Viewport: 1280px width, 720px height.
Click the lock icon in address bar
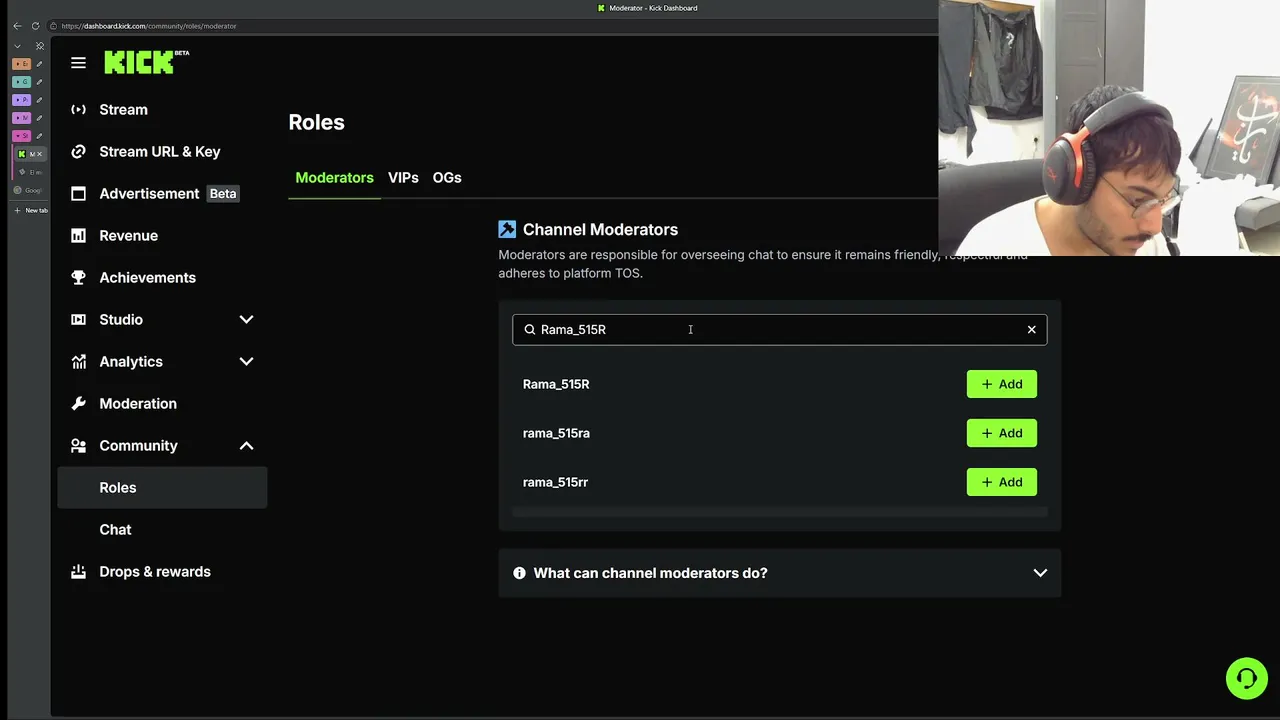[55, 26]
